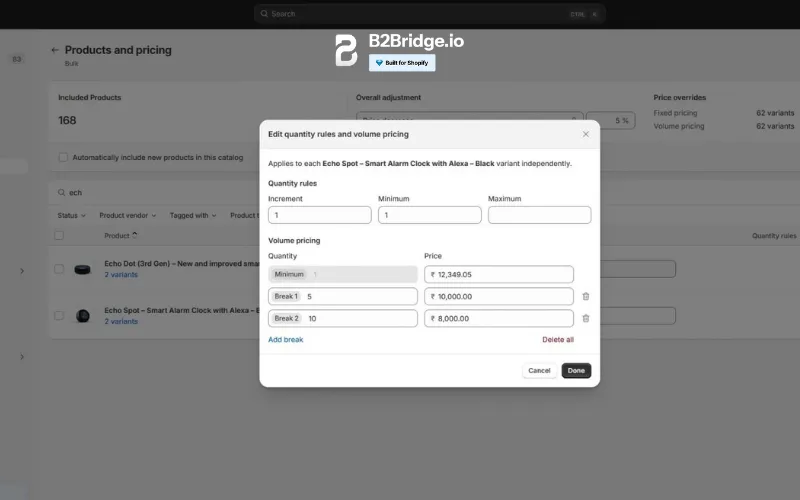
Task: Select the Echo Spot row checkbox
Action: click(x=59, y=315)
